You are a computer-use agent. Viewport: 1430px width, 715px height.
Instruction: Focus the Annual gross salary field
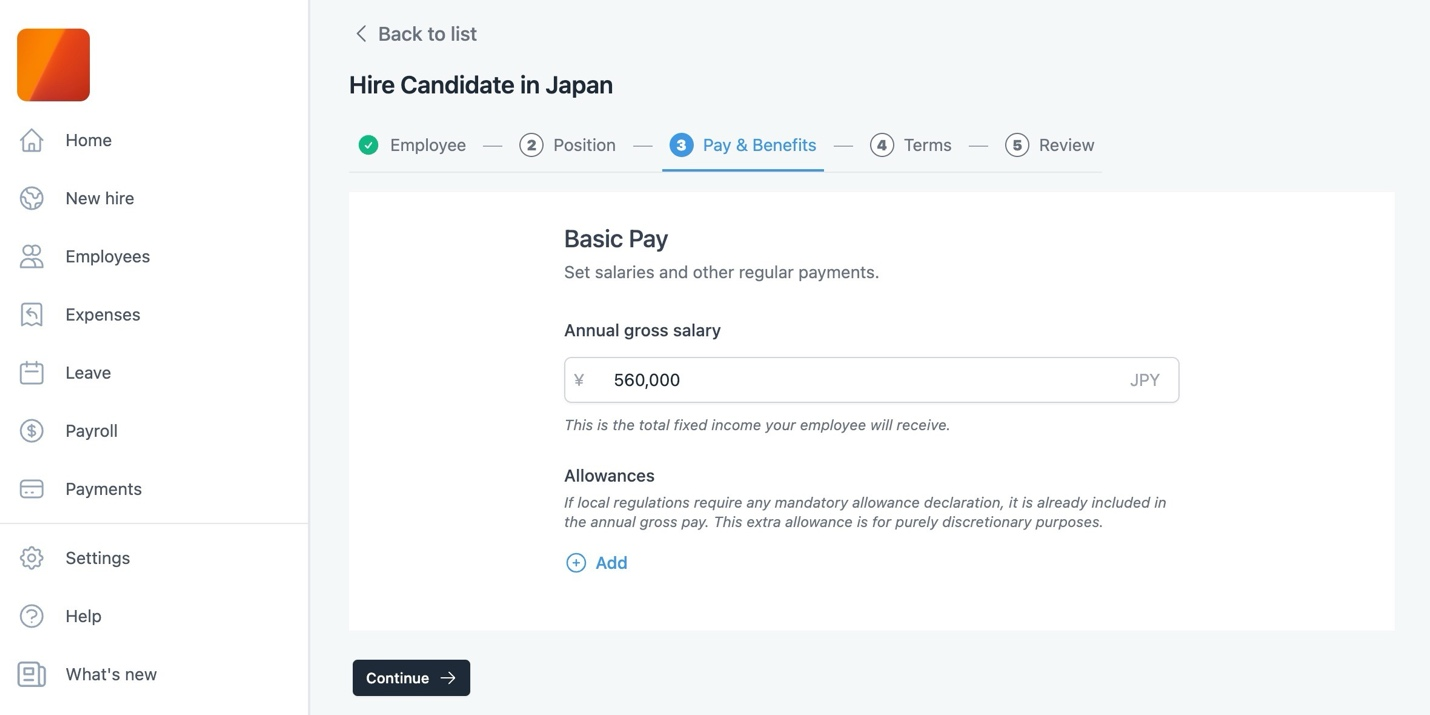860,380
